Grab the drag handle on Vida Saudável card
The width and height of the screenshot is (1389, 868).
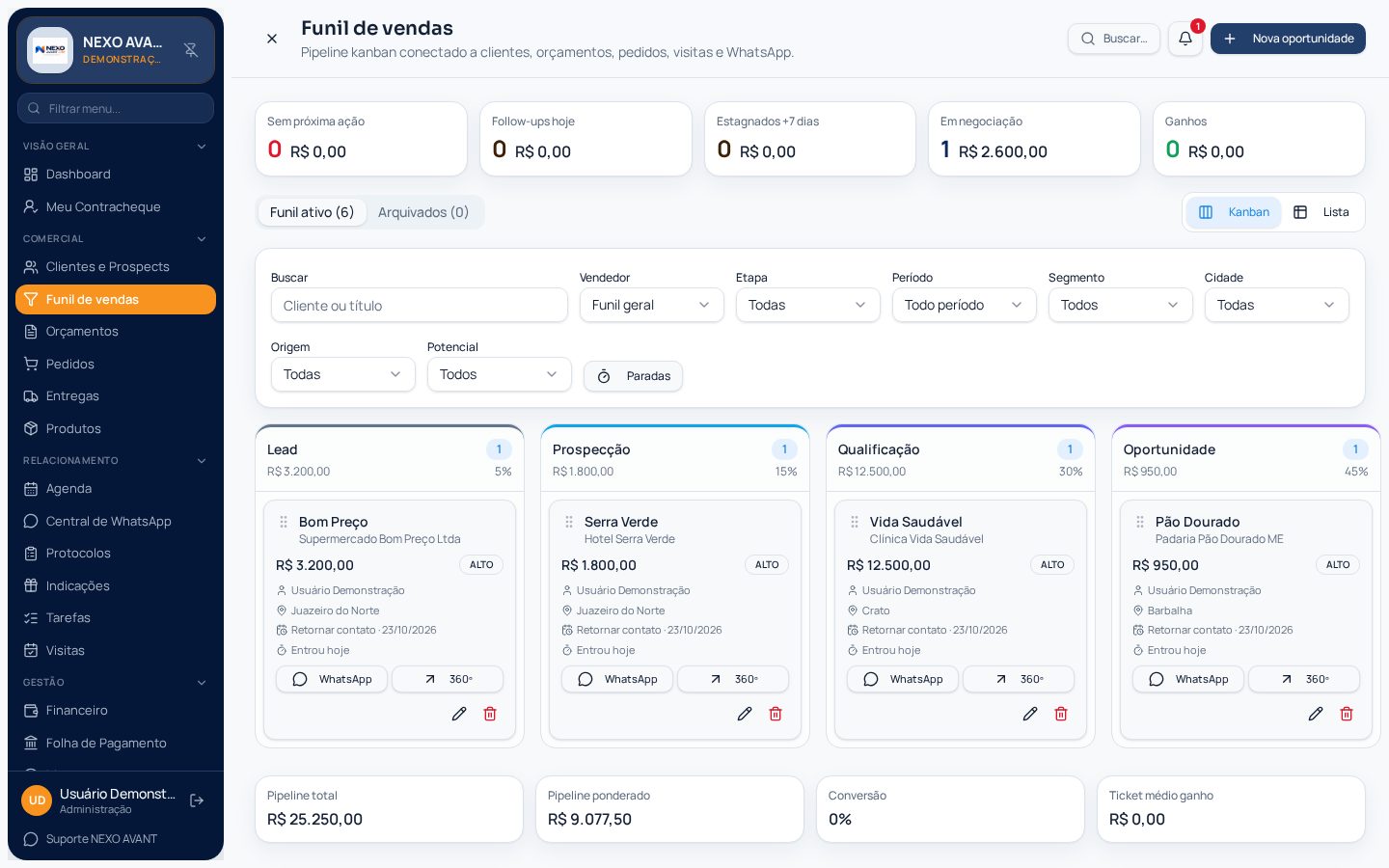pyautogui.click(x=855, y=522)
